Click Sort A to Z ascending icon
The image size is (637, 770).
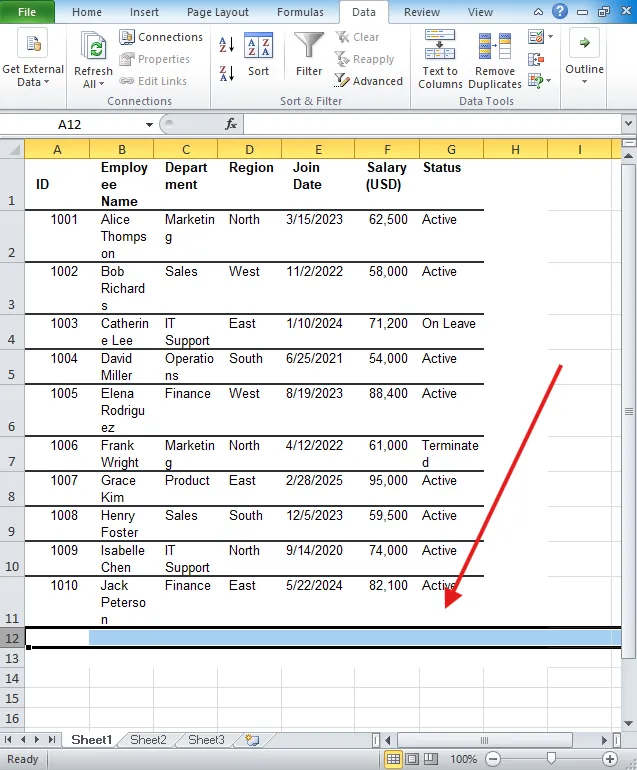click(226, 45)
